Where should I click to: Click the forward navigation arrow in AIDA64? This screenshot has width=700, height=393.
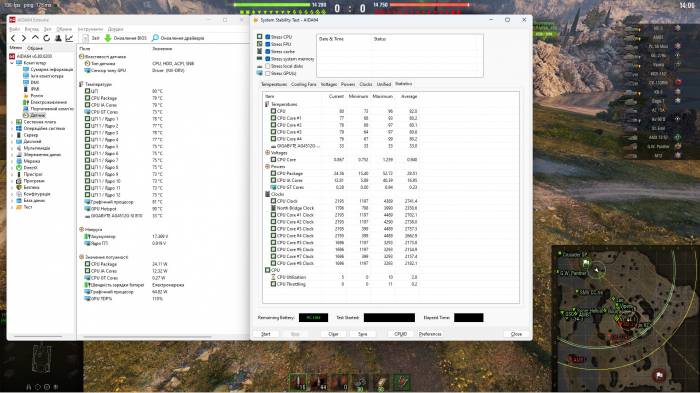(24, 38)
